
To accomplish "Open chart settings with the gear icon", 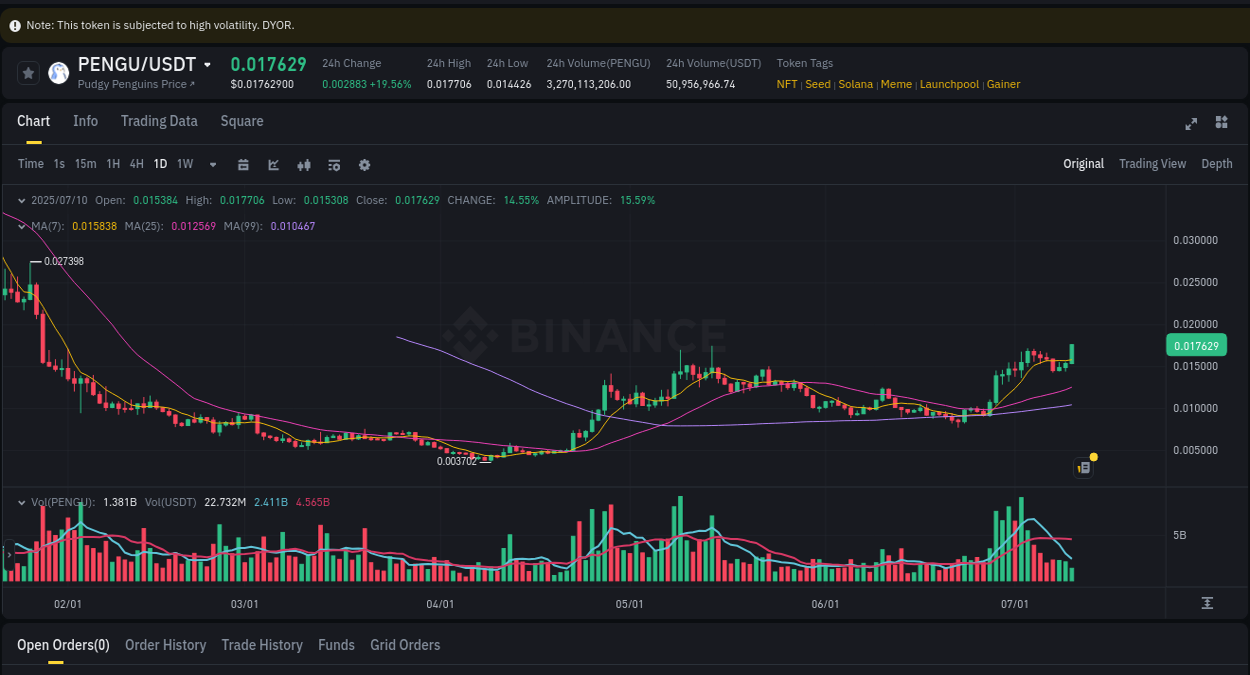I will 364,164.
